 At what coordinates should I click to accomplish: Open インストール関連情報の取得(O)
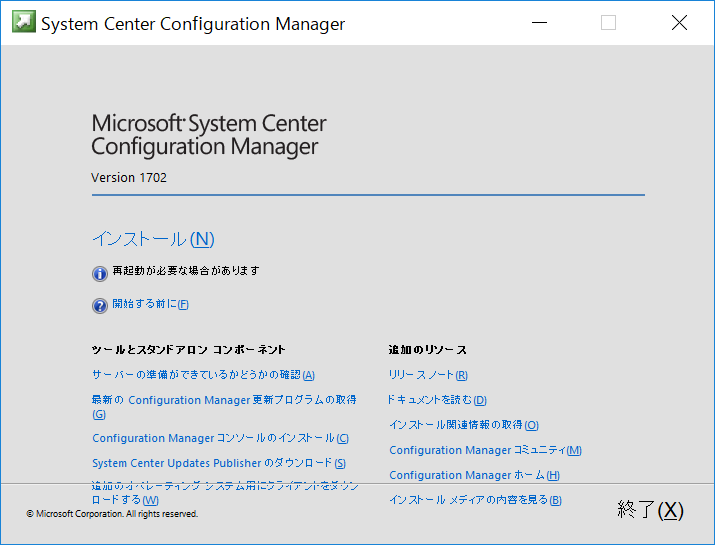(464, 425)
